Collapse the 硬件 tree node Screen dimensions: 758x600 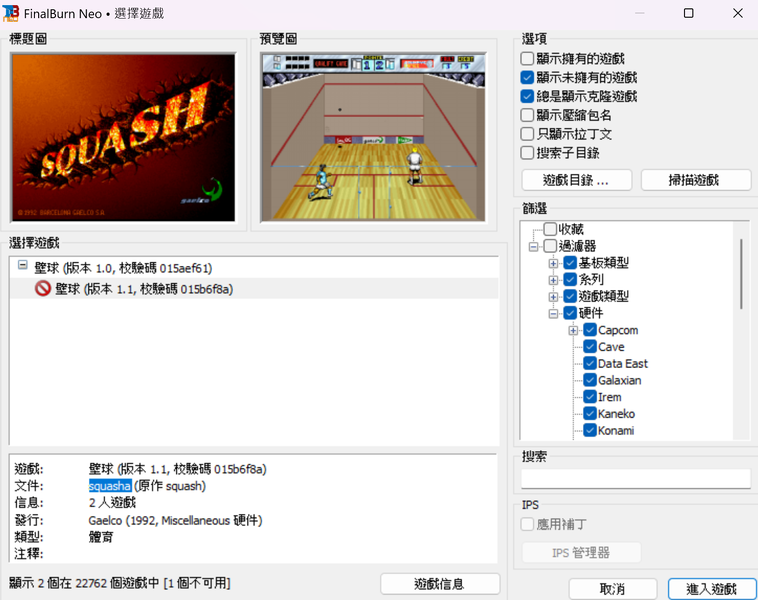coord(554,314)
